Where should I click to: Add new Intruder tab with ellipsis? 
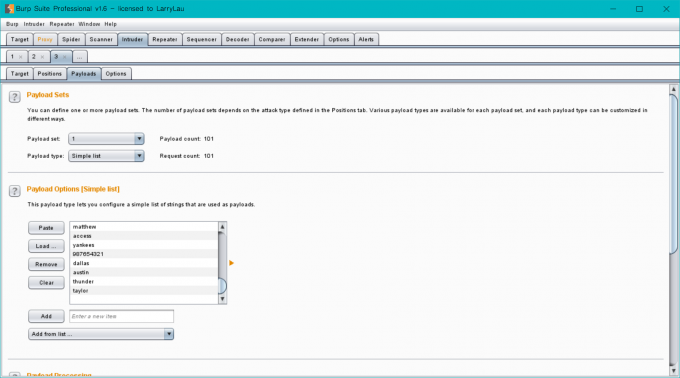80,57
